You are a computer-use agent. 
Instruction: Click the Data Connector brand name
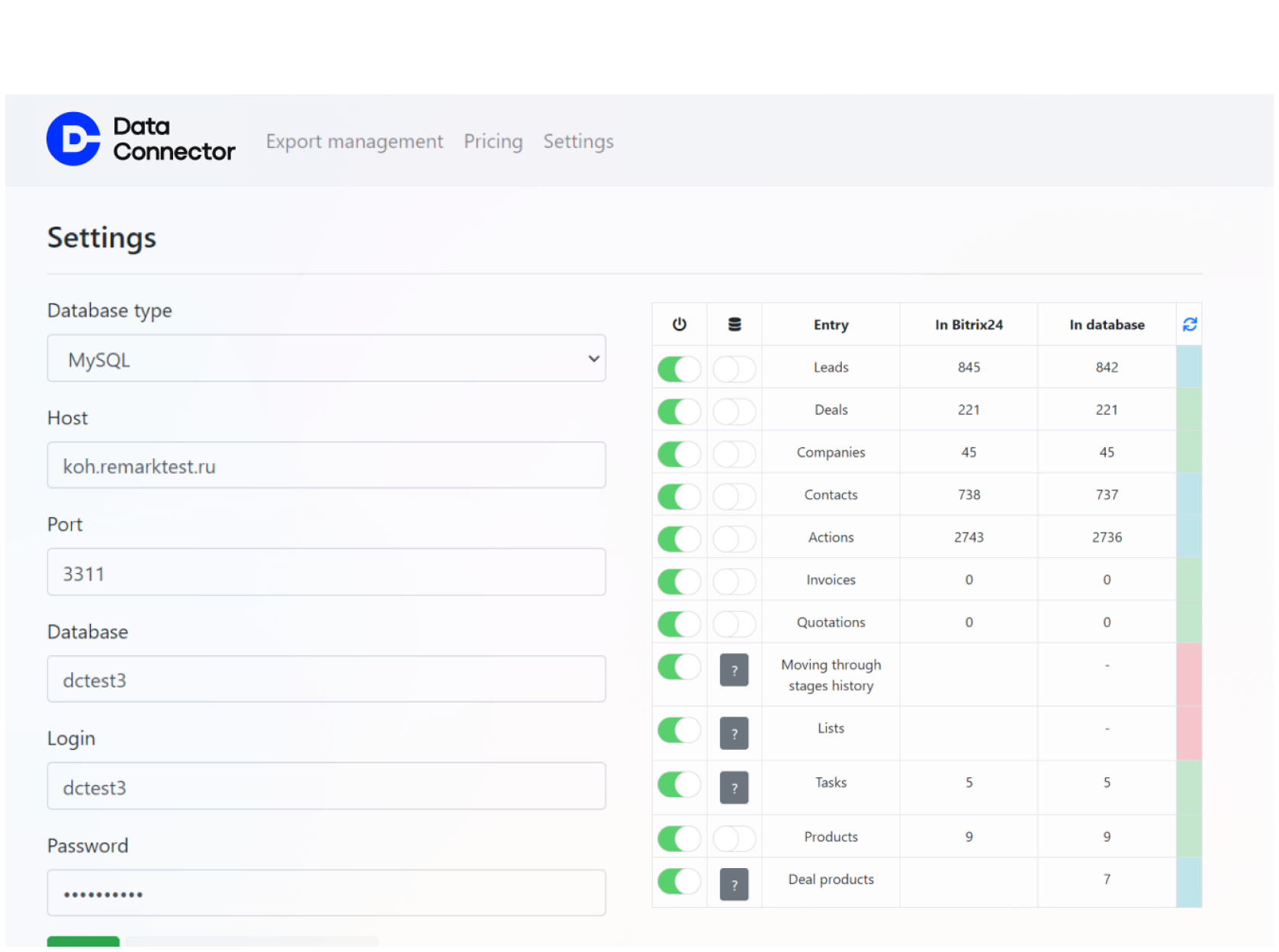[x=174, y=139]
